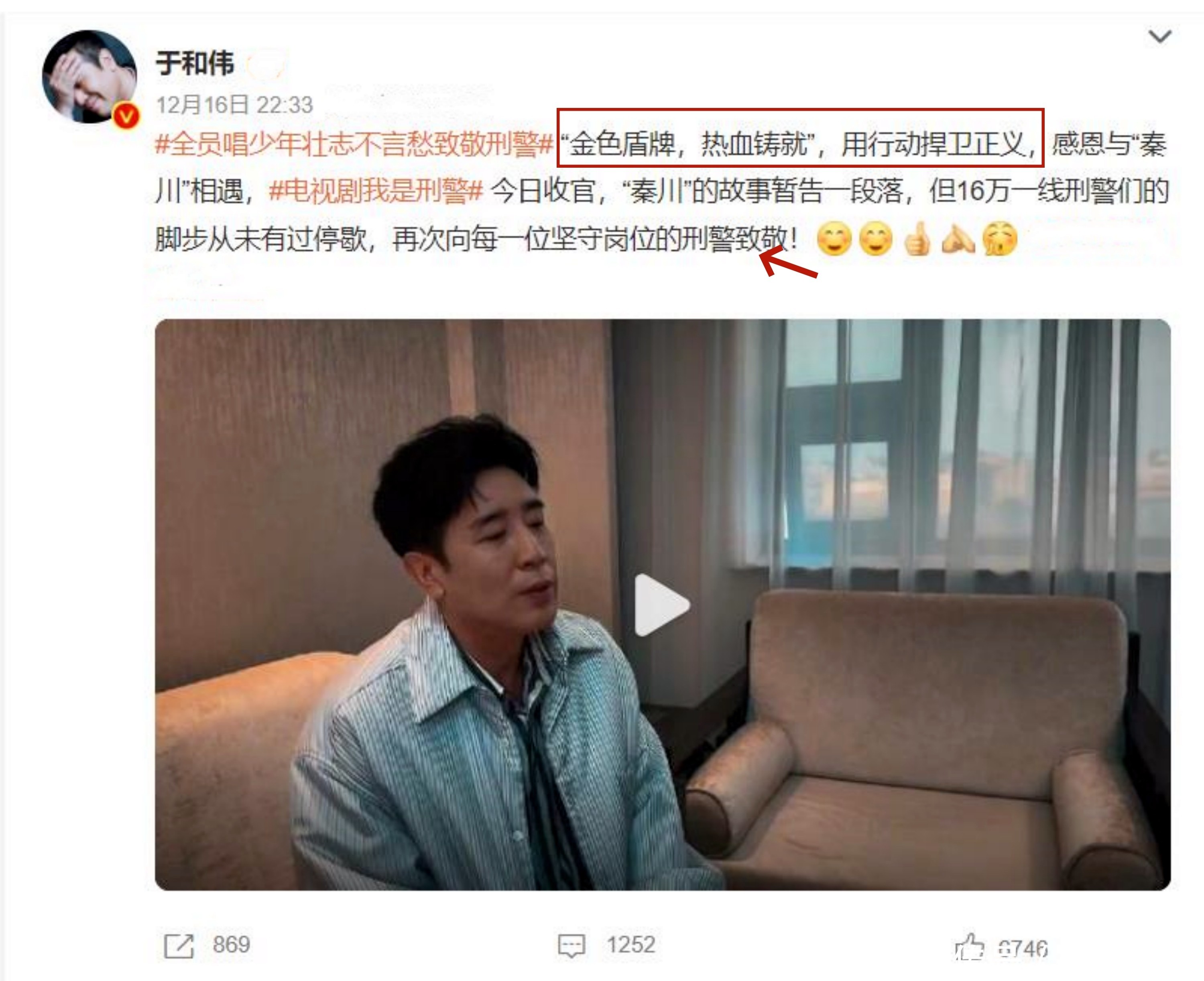Click the repost share icon
1204x981 pixels.
tap(179, 946)
